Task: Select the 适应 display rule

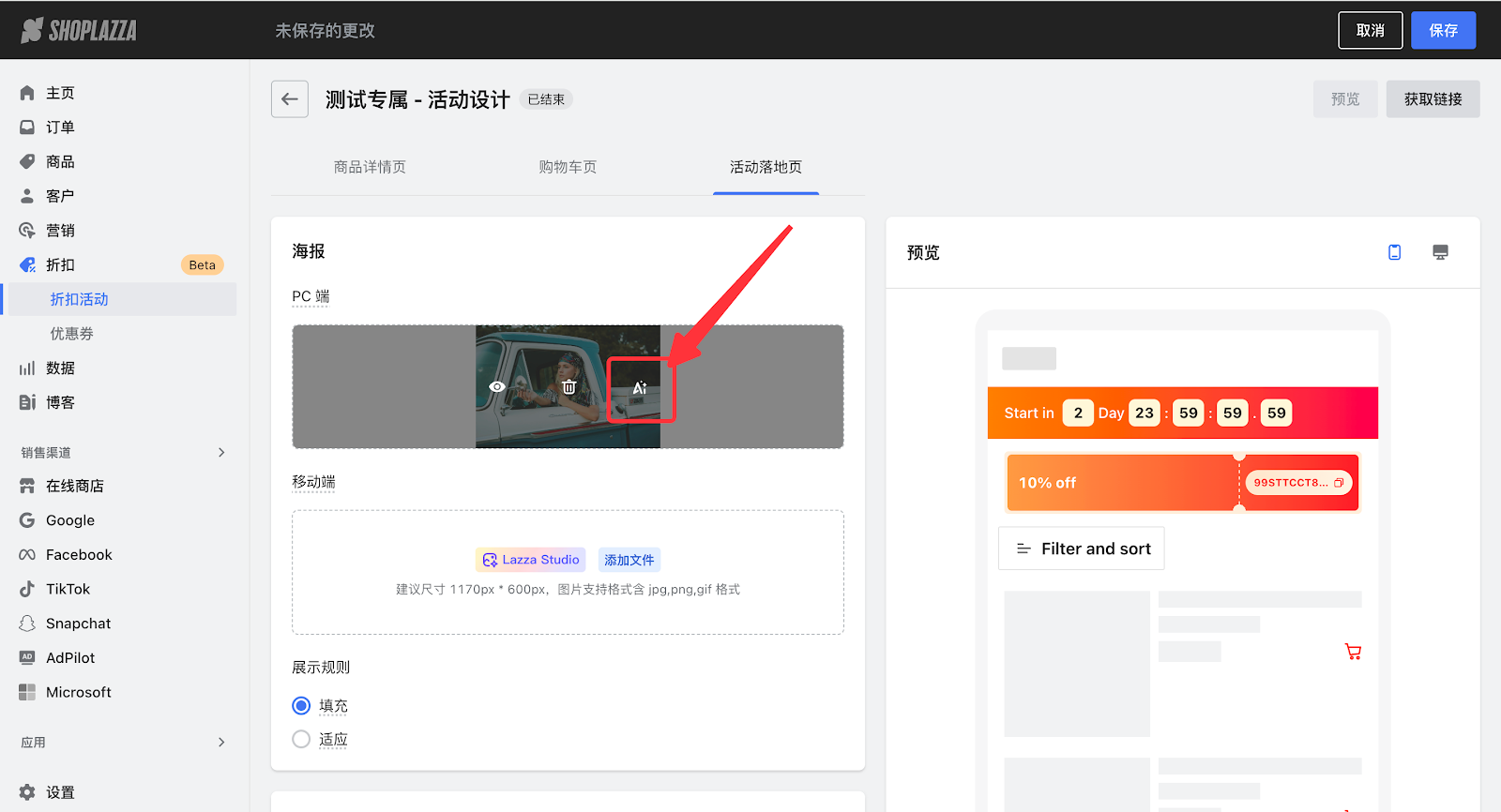Action: (301, 739)
